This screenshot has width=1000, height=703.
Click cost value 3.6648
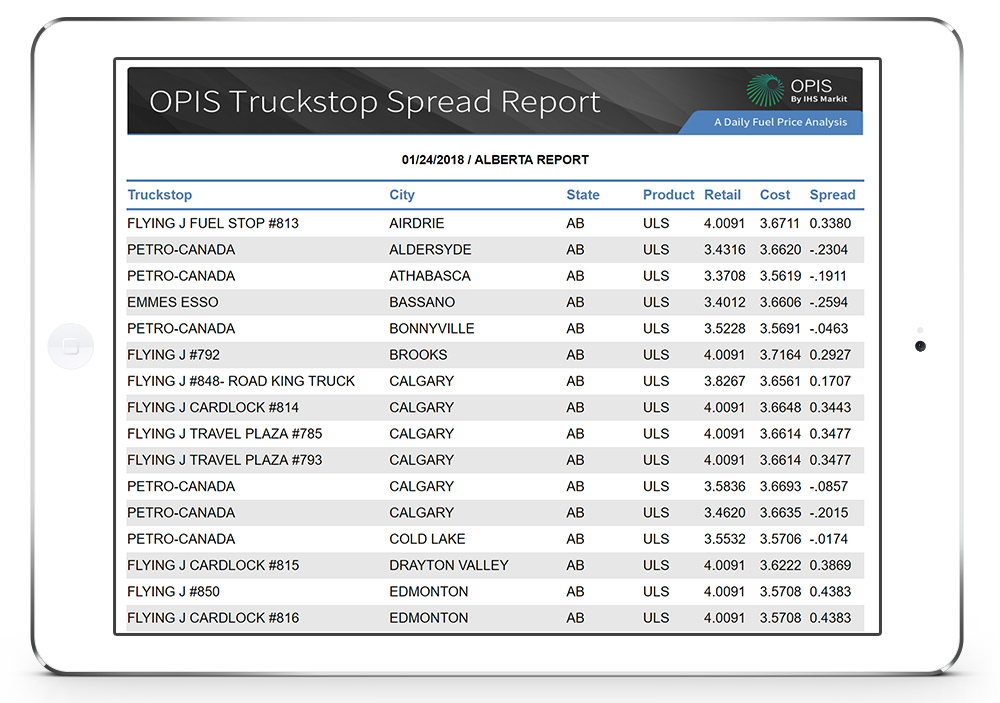780,407
